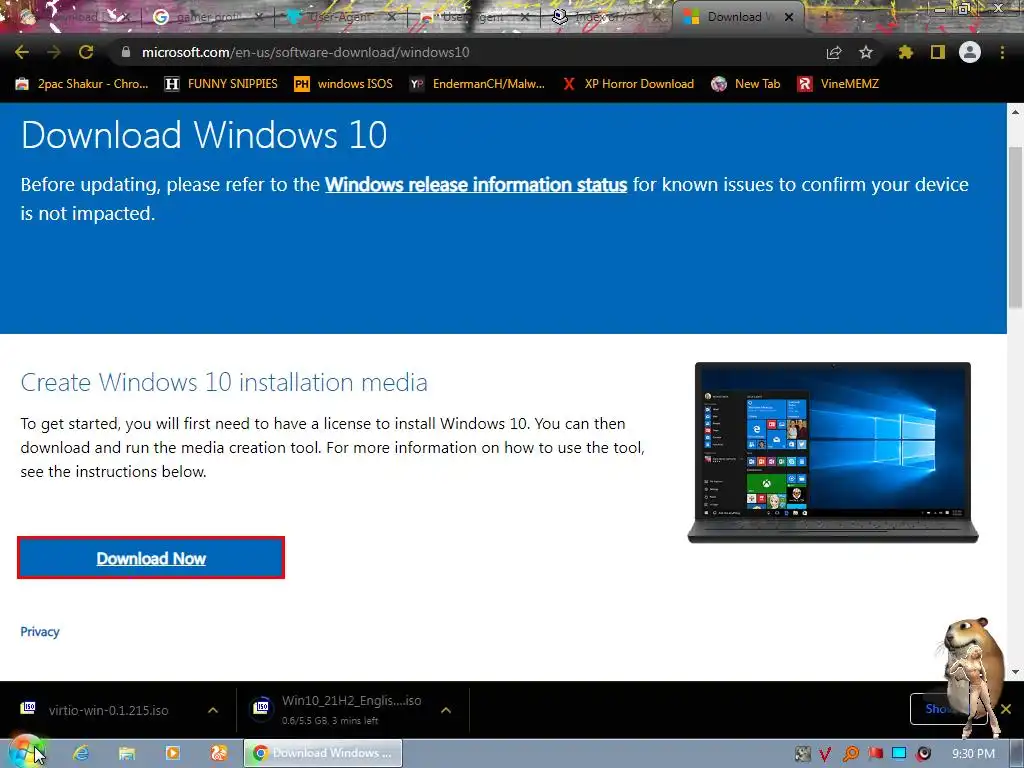Open the Action Center flag tray icon
1024x768 pixels.
coord(876,754)
